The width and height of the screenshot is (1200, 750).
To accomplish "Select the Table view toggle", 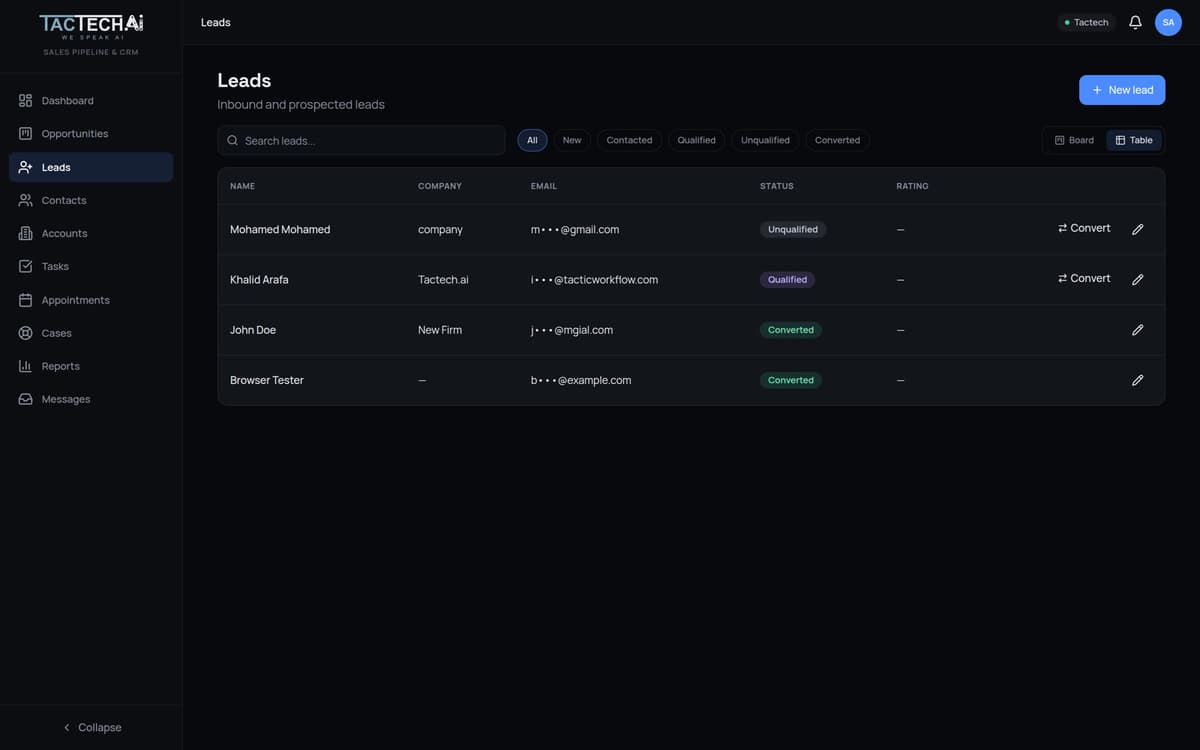I will (1134, 140).
